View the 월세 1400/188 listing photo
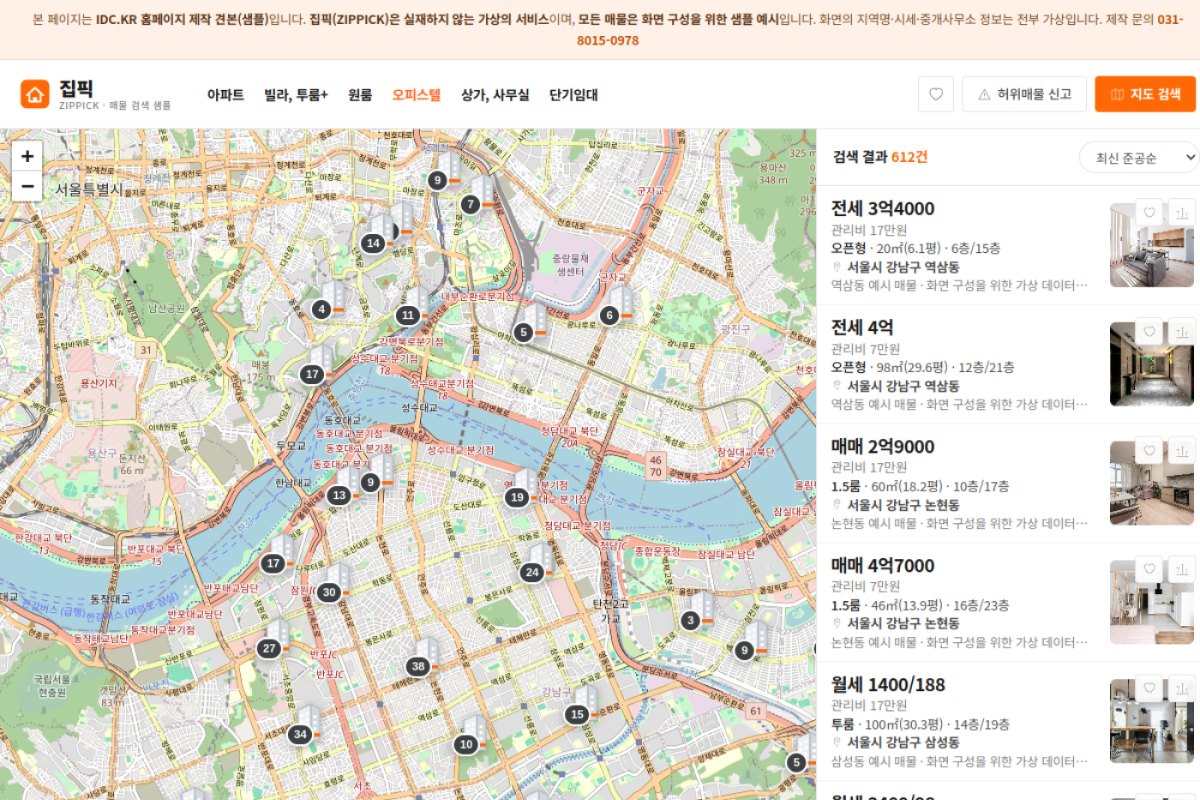Image resolution: width=1200 pixels, height=800 pixels. pos(1152,721)
